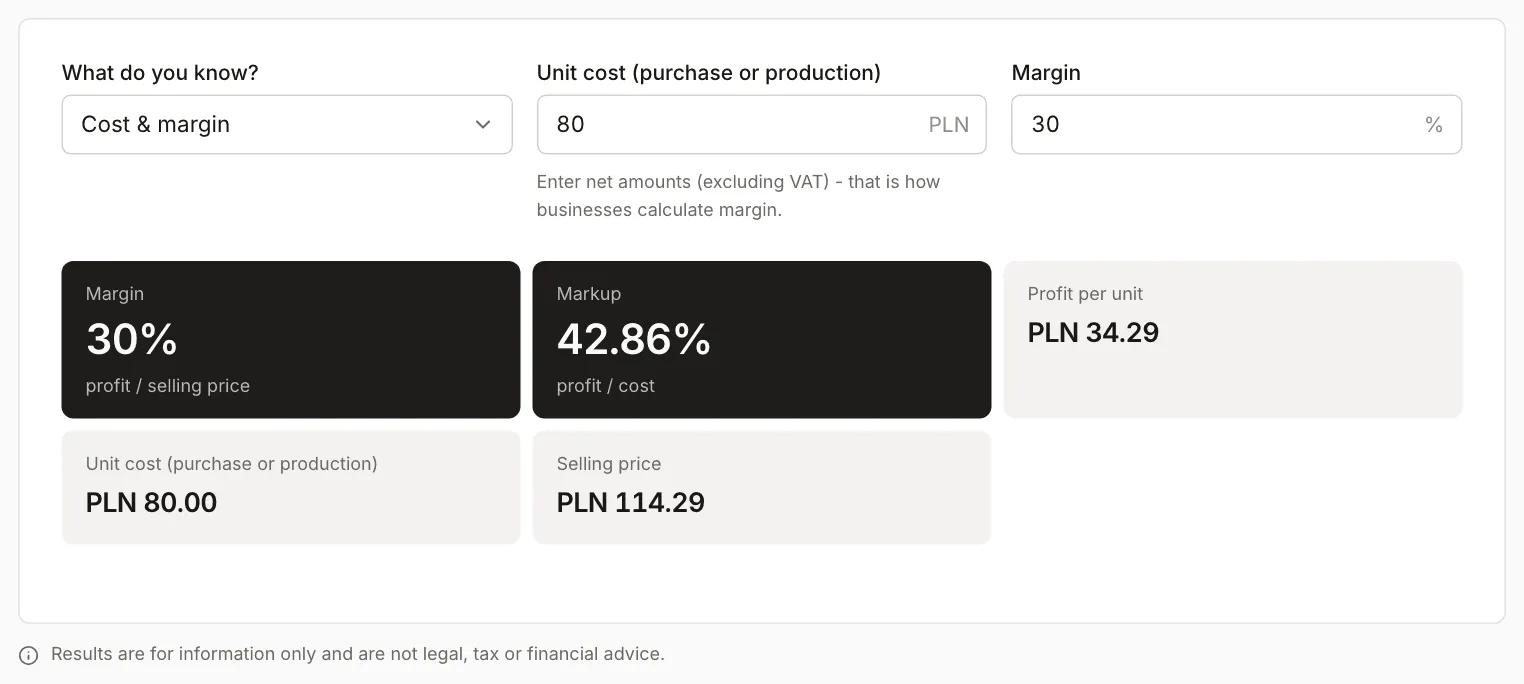The width and height of the screenshot is (1524, 684).
Task: Click the 'What do you know?' label
Action: (x=160, y=73)
